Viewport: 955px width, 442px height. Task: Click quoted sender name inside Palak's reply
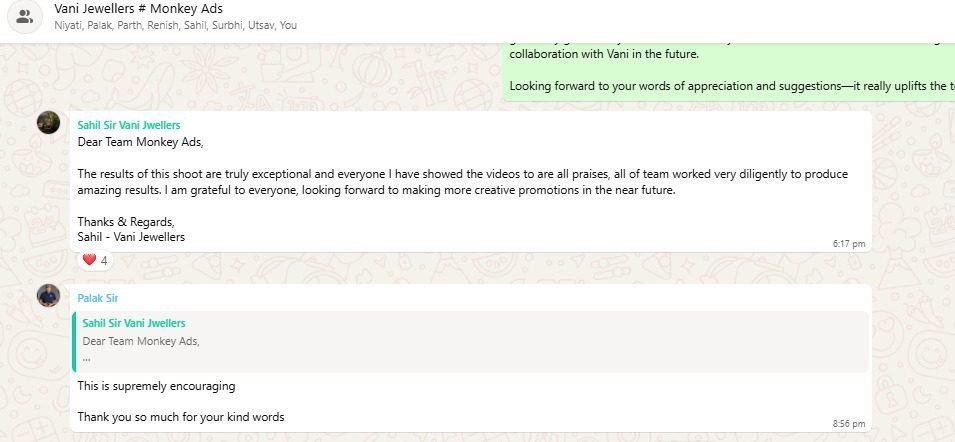[134, 323]
